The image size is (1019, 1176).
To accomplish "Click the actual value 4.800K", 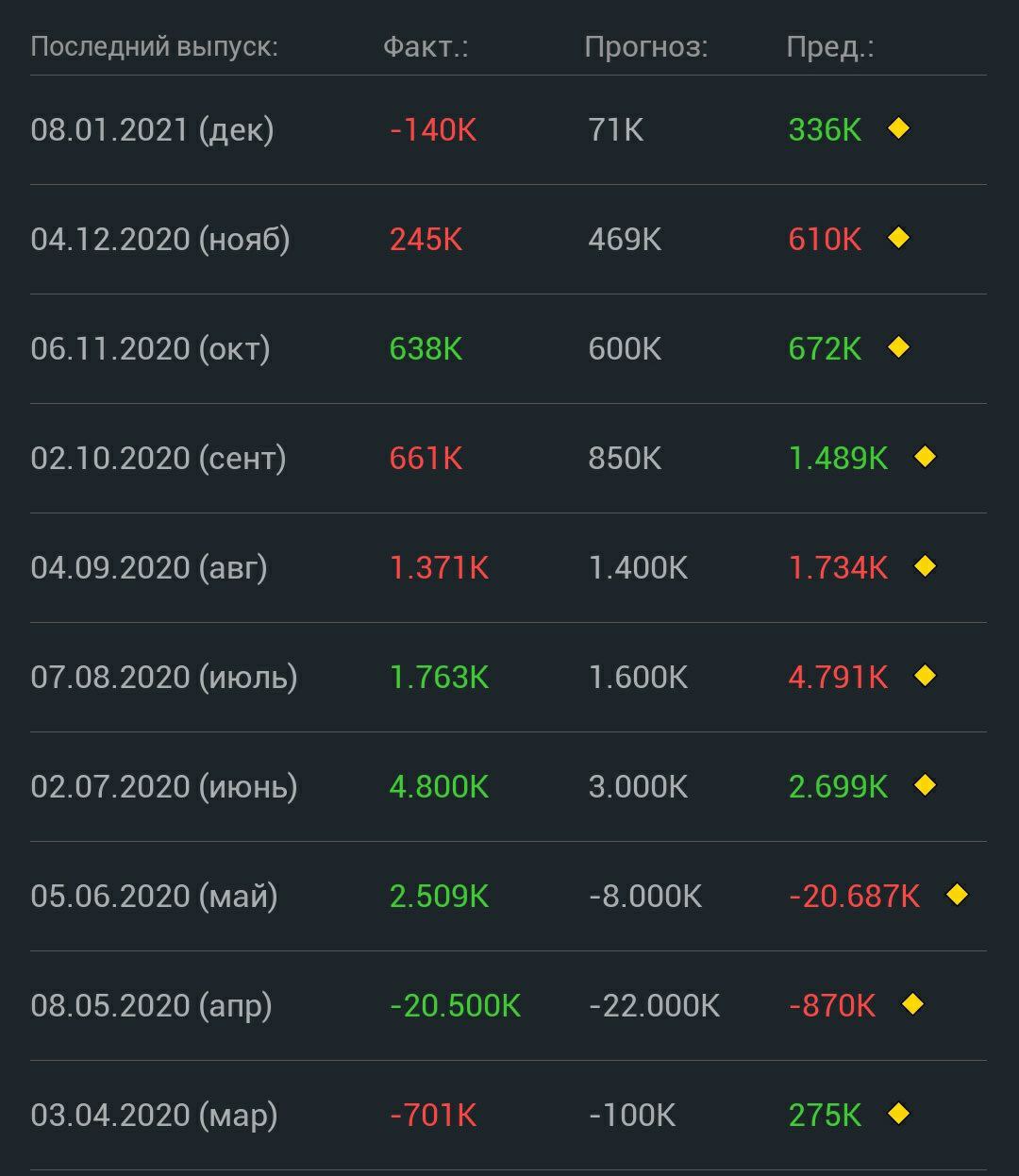I will click(440, 787).
